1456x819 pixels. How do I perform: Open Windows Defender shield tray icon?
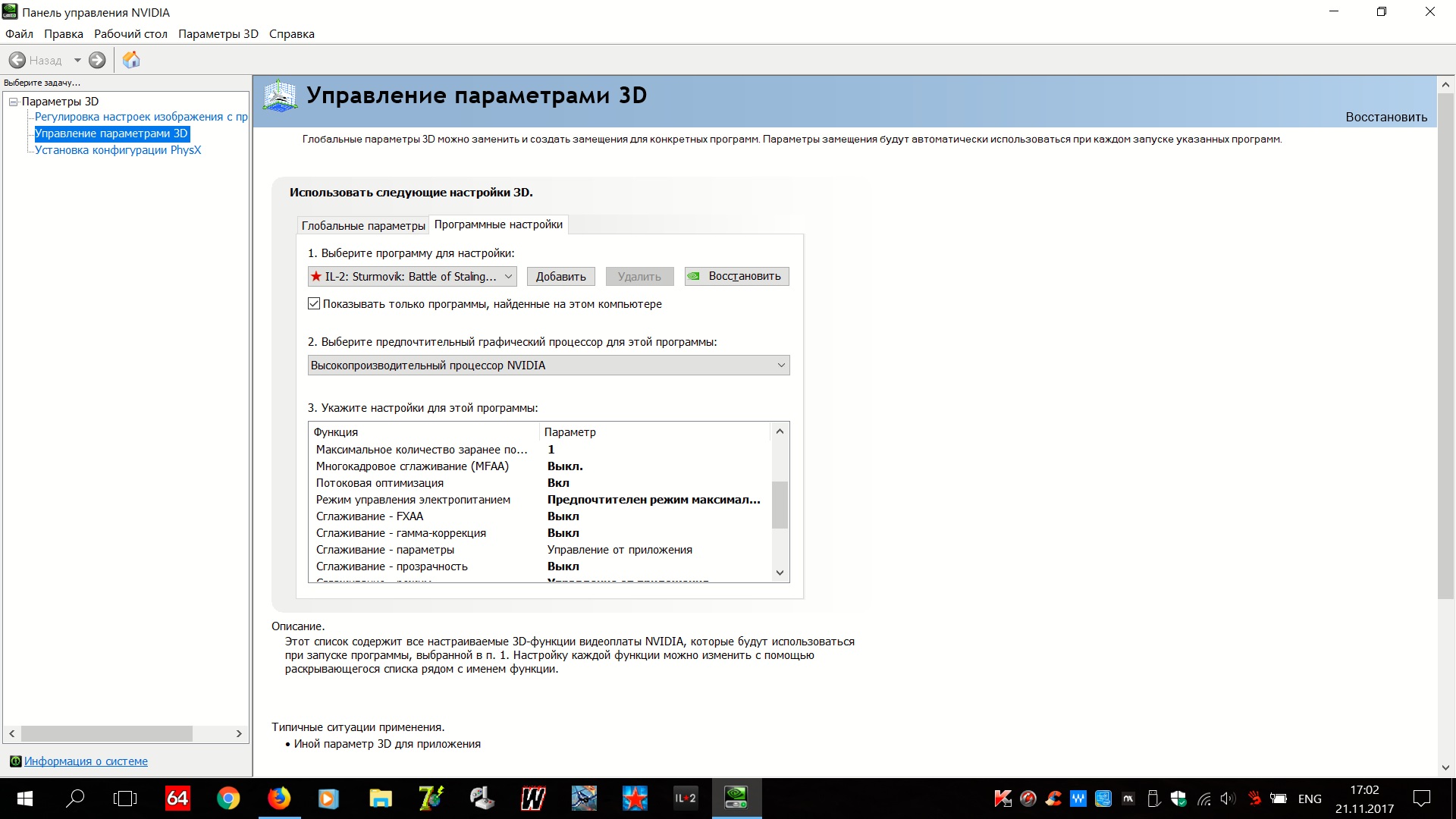point(1178,799)
